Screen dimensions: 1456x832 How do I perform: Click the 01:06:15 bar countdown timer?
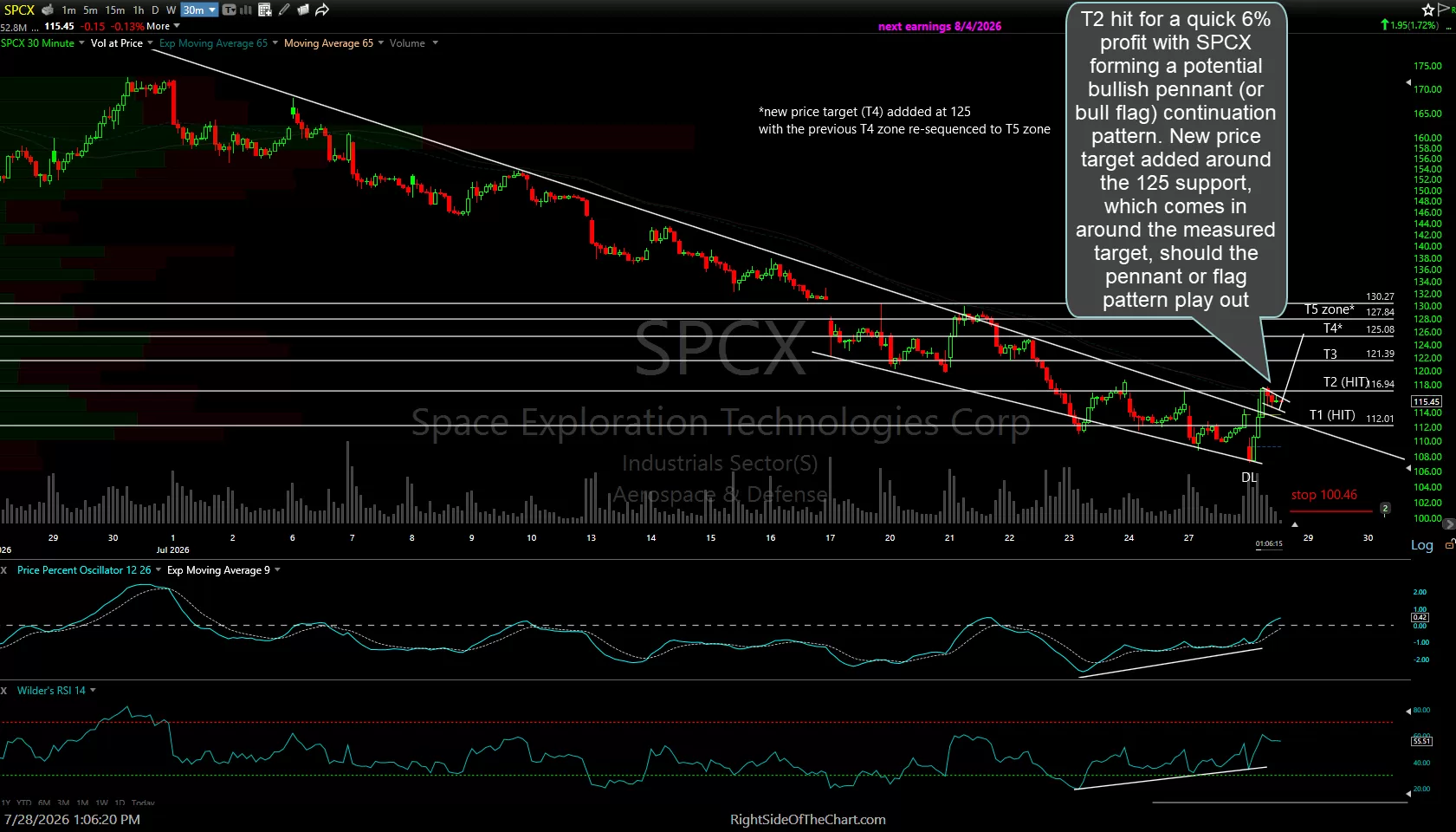coord(1269,544)
